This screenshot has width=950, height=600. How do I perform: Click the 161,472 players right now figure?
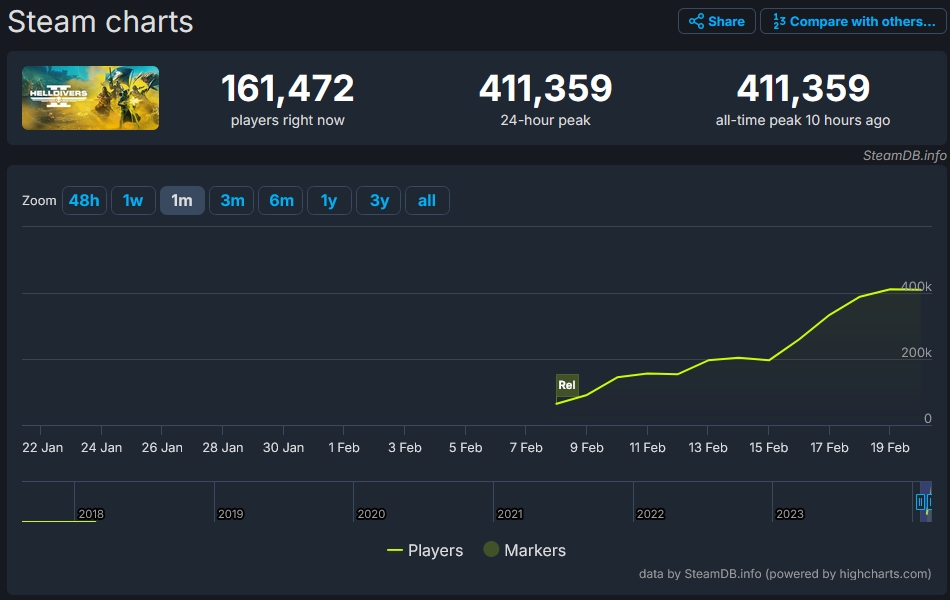click(x=288, y=88)
